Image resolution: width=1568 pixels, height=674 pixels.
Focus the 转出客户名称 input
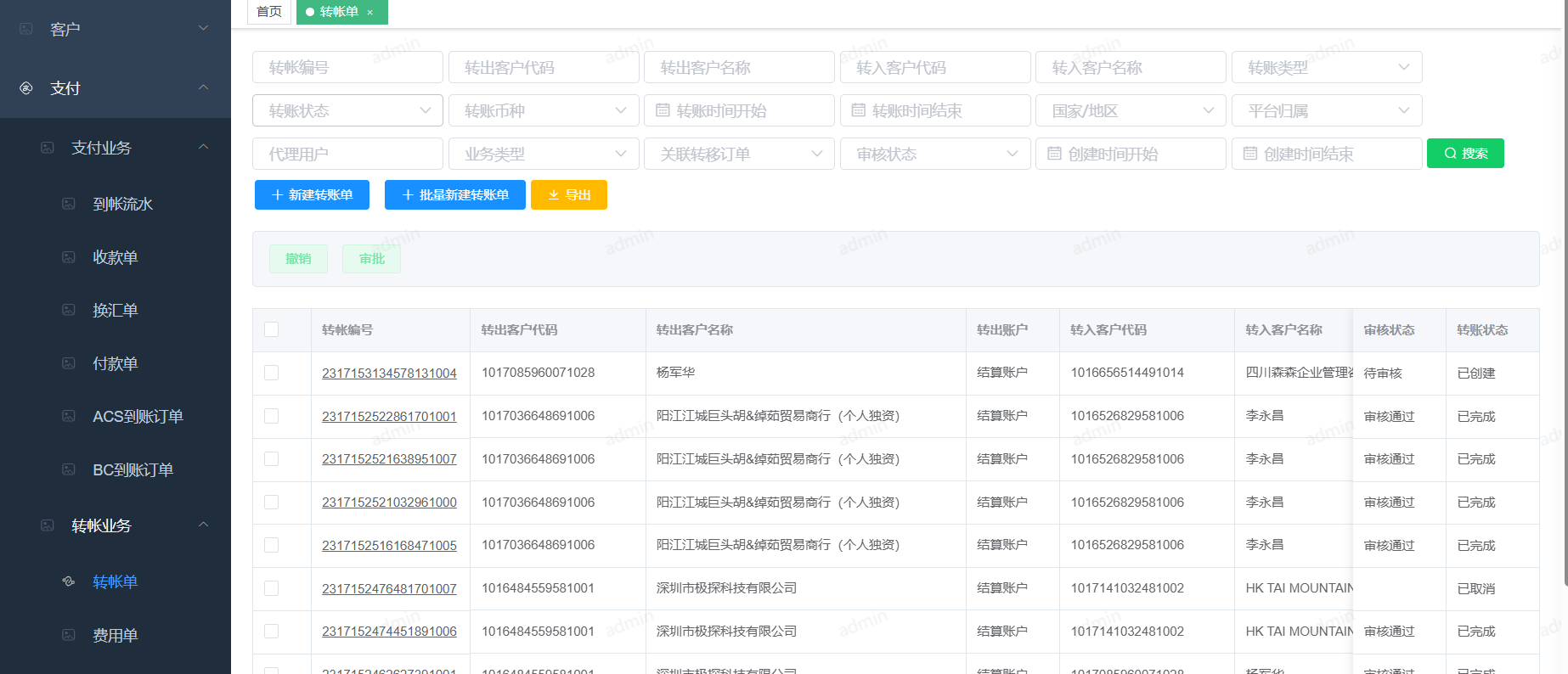point(739,67)
